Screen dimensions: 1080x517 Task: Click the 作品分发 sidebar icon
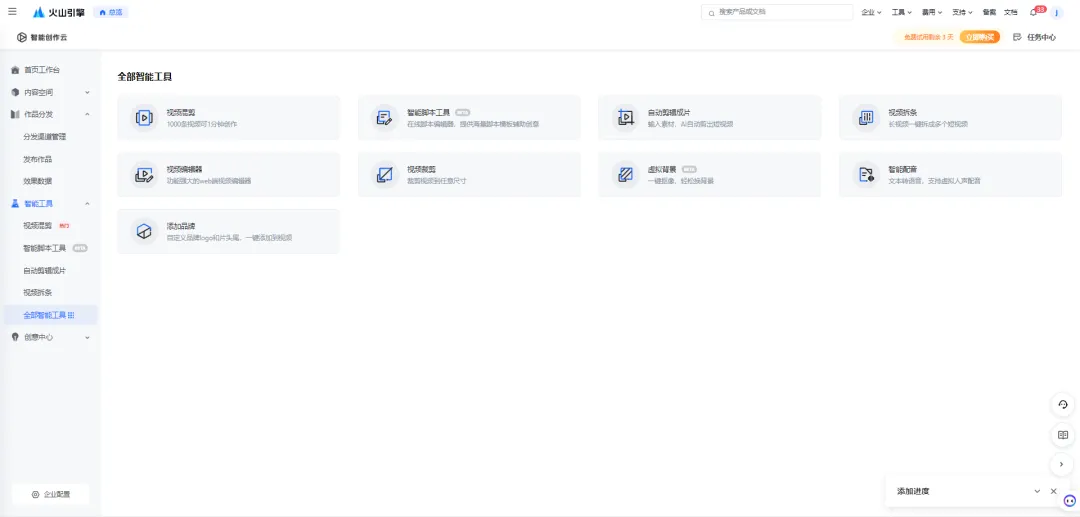point(15,114)
